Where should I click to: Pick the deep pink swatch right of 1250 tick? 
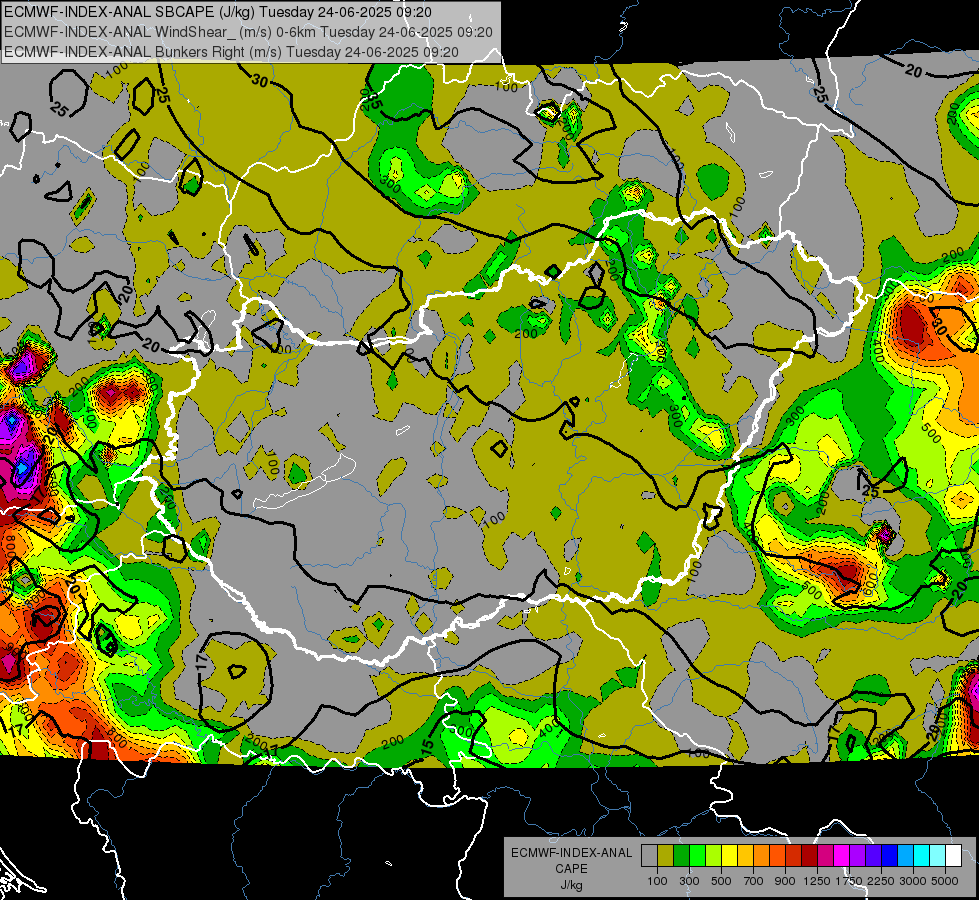825,856
